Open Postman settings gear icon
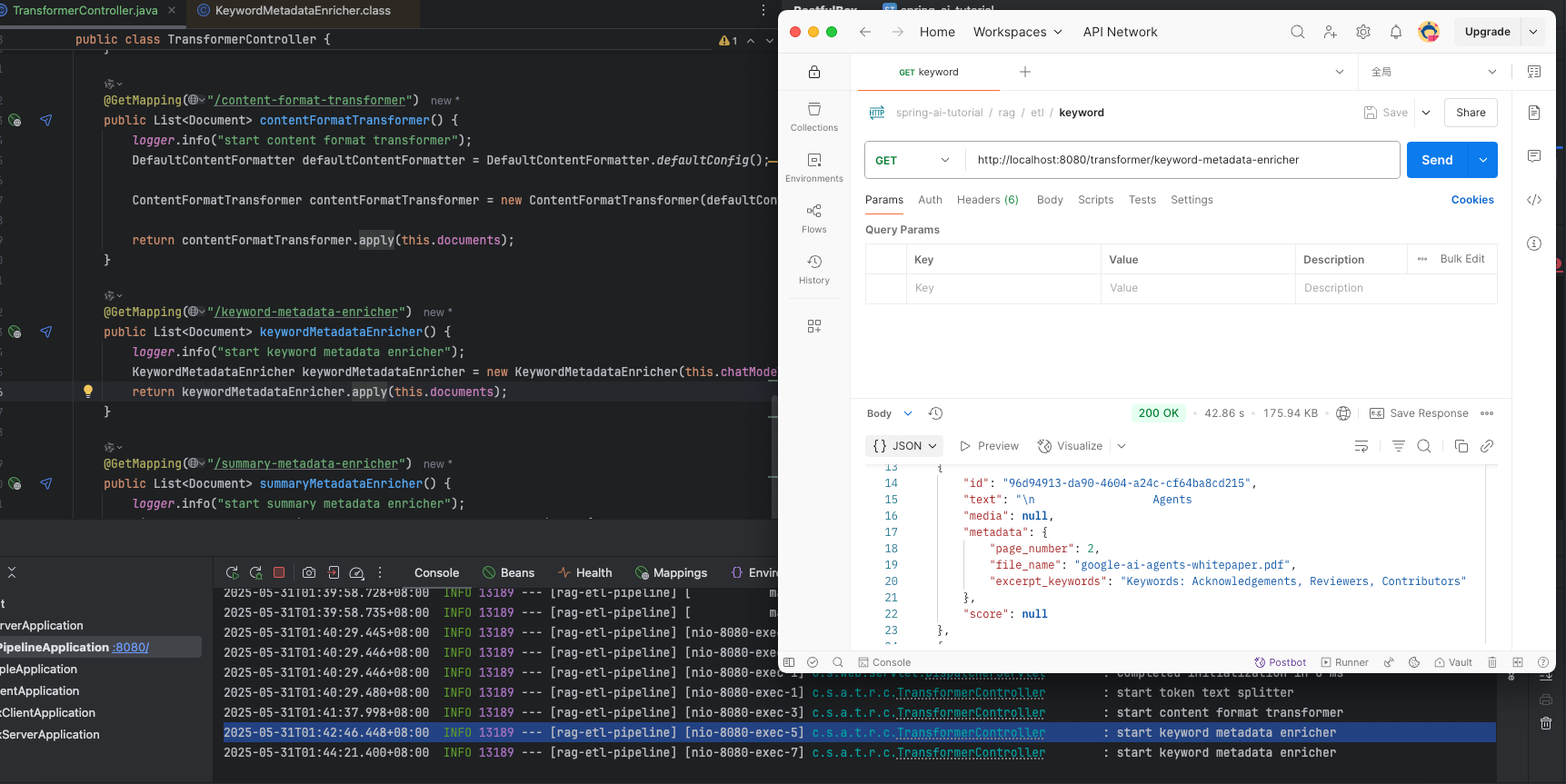The height and width of the screenshot is (784, 1566). click(x=1363, y=32)
